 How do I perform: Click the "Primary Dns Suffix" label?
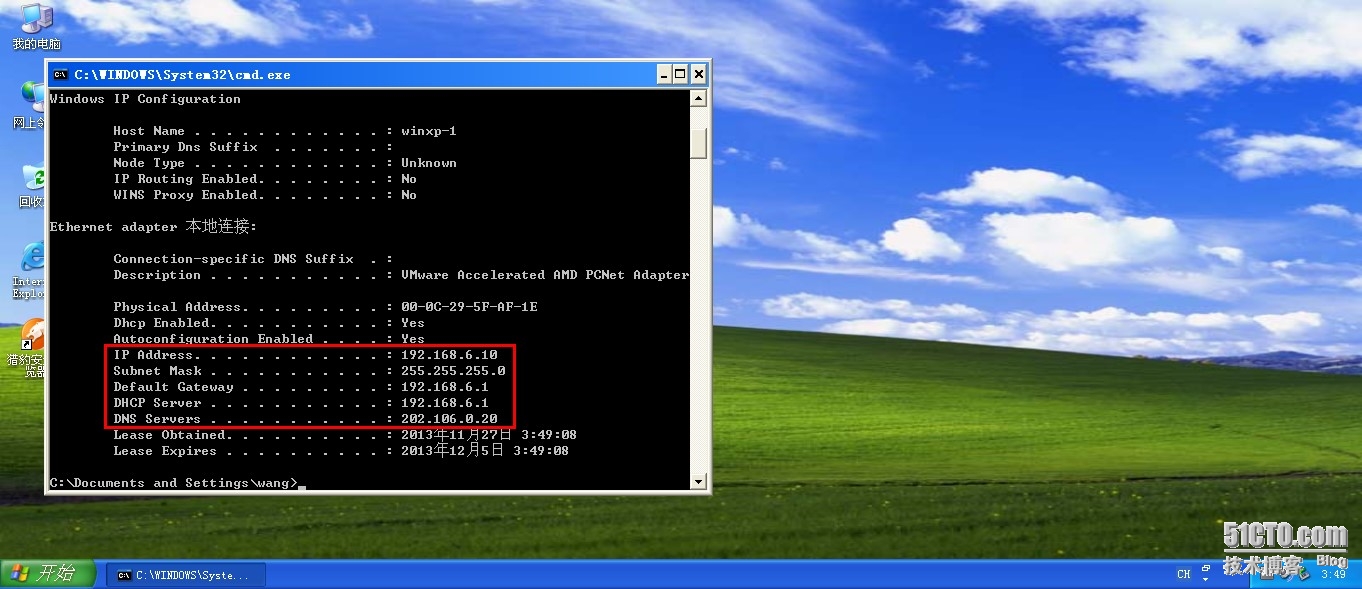185,147
